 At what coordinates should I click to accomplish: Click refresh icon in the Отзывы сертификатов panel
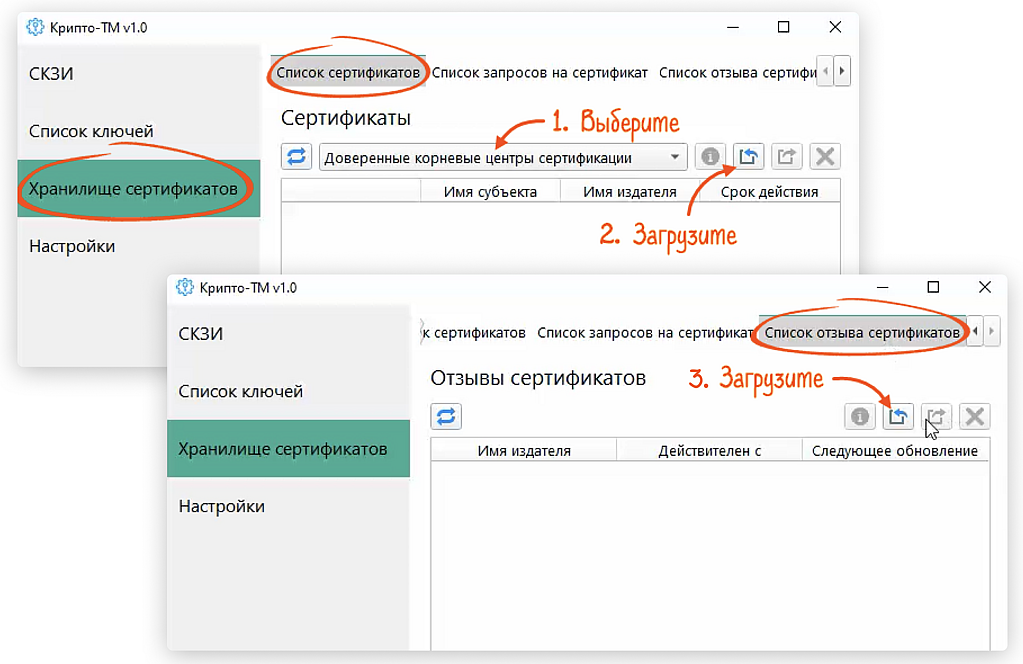[446, 417]
